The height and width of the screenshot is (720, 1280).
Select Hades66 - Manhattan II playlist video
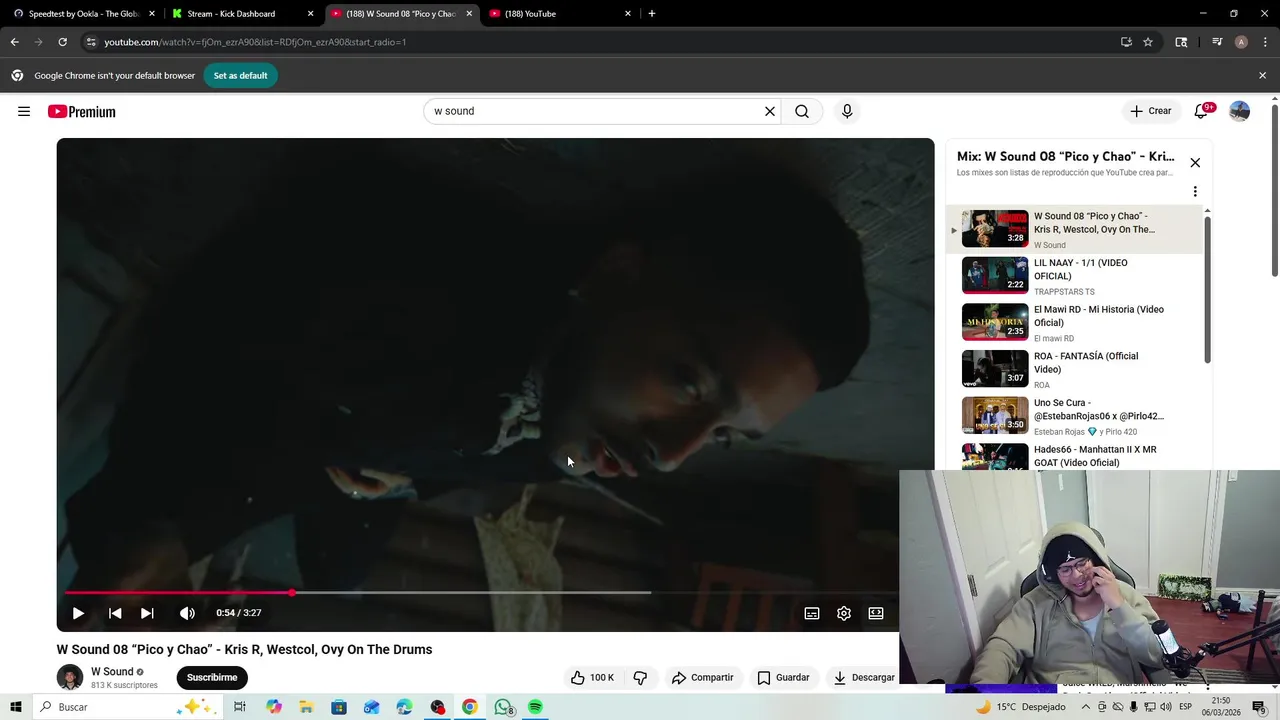click(1074, 456)
